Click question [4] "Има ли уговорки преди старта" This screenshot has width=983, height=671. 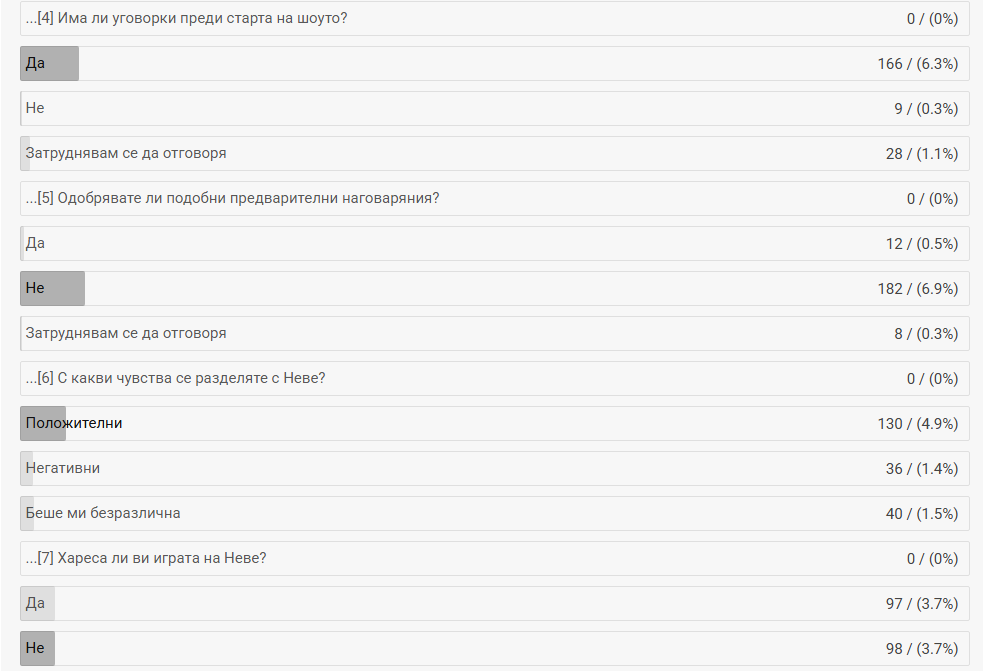(x=187, y=18)
